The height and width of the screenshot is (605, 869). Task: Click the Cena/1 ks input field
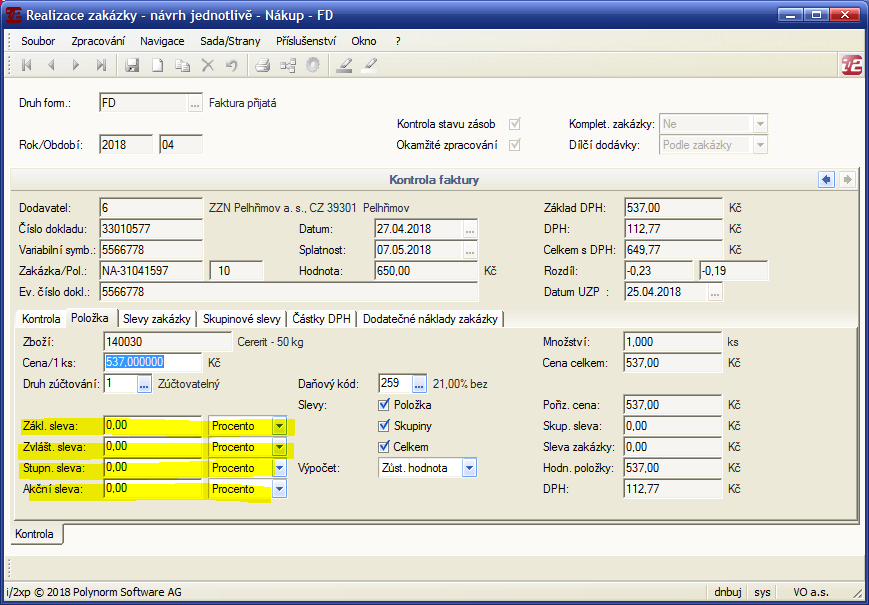tap(153, 363)
